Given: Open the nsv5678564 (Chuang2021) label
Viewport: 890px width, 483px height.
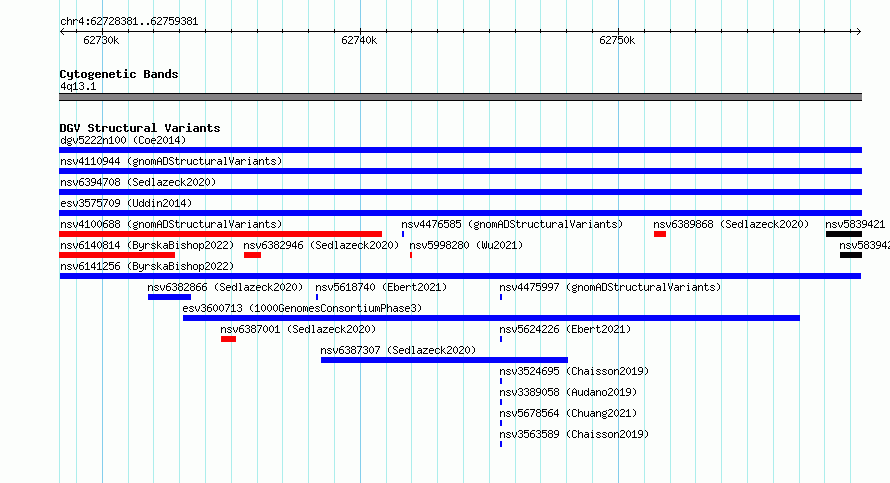Looking at the screenshot, I should (x=568, y=413).
